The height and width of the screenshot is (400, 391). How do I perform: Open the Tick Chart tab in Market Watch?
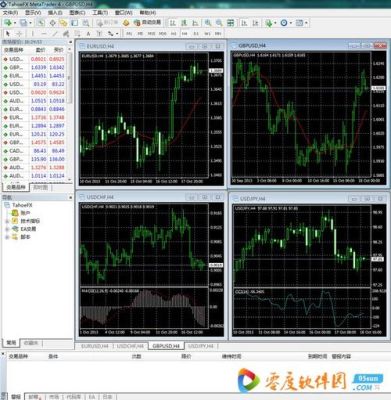tap(40, 187)
